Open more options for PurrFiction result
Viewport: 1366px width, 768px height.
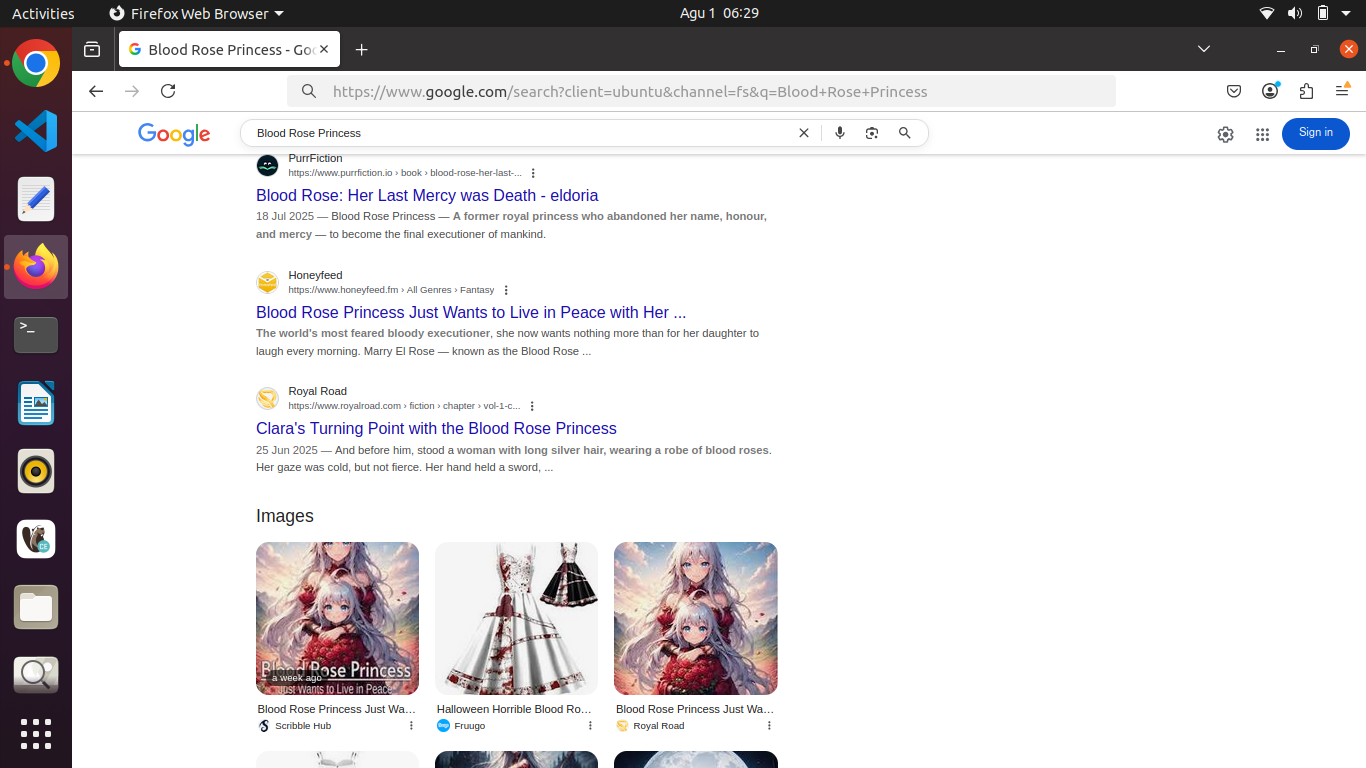pyautogui.click(x=533, y=173)
